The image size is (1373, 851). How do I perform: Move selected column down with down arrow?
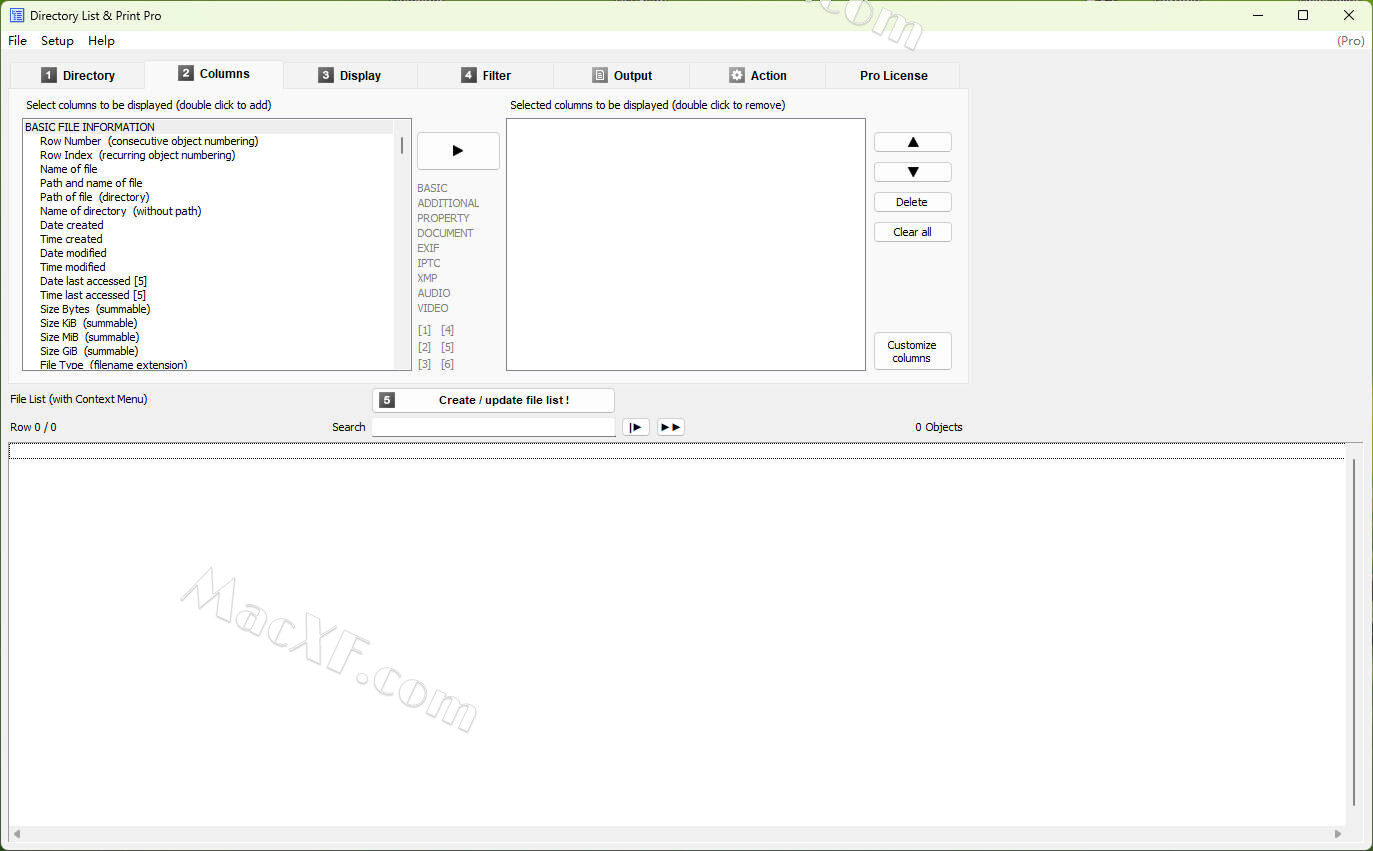point(912,172)
